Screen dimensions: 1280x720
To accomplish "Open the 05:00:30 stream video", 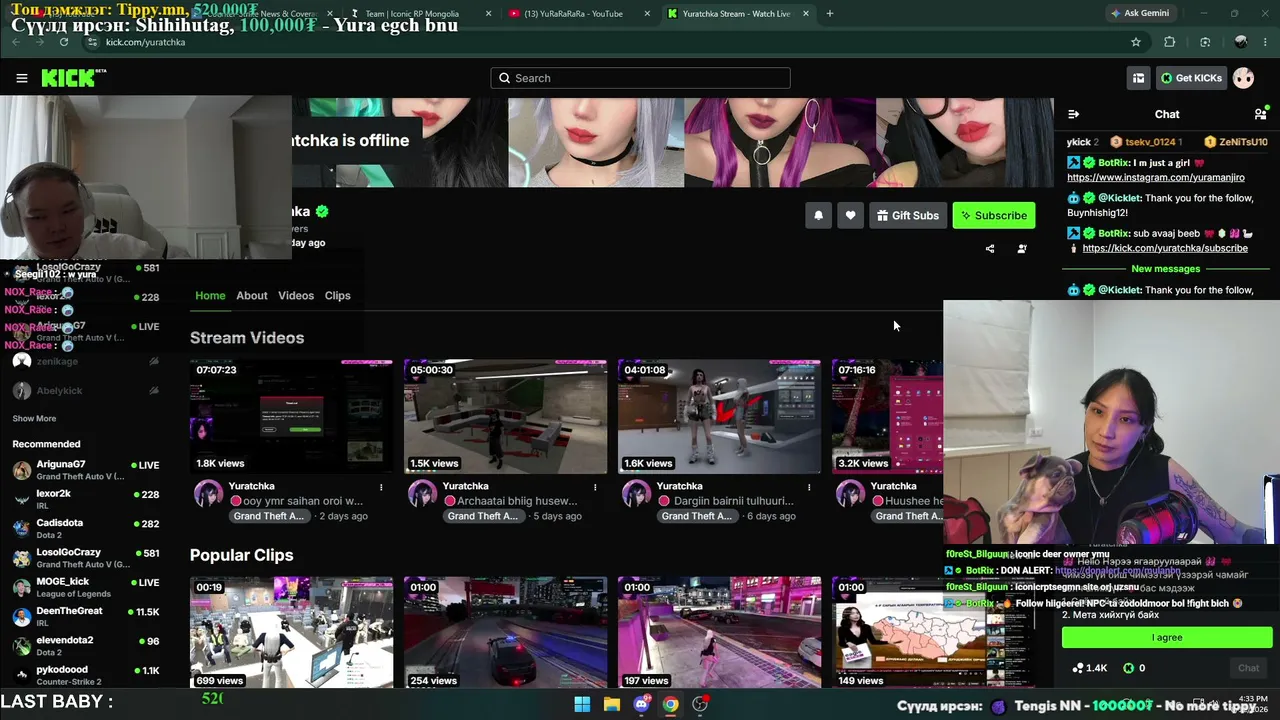I will coord(505,416).
